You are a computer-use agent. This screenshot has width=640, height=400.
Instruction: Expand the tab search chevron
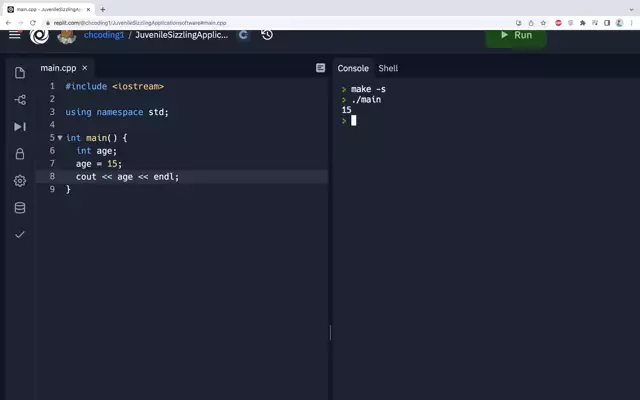pos(631,9)
